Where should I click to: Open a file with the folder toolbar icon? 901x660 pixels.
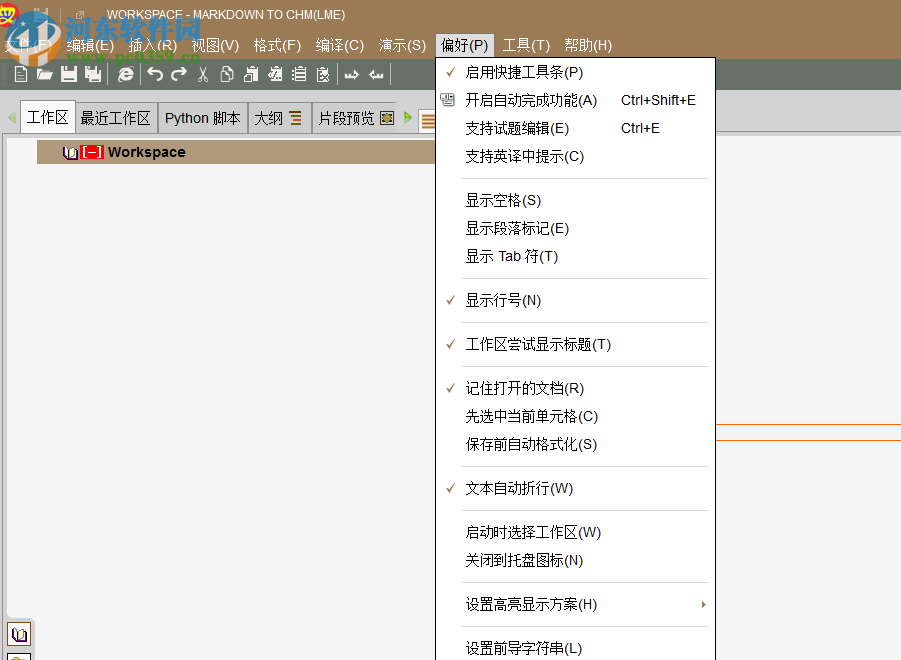pyautogui.click(x=44, y=74)
